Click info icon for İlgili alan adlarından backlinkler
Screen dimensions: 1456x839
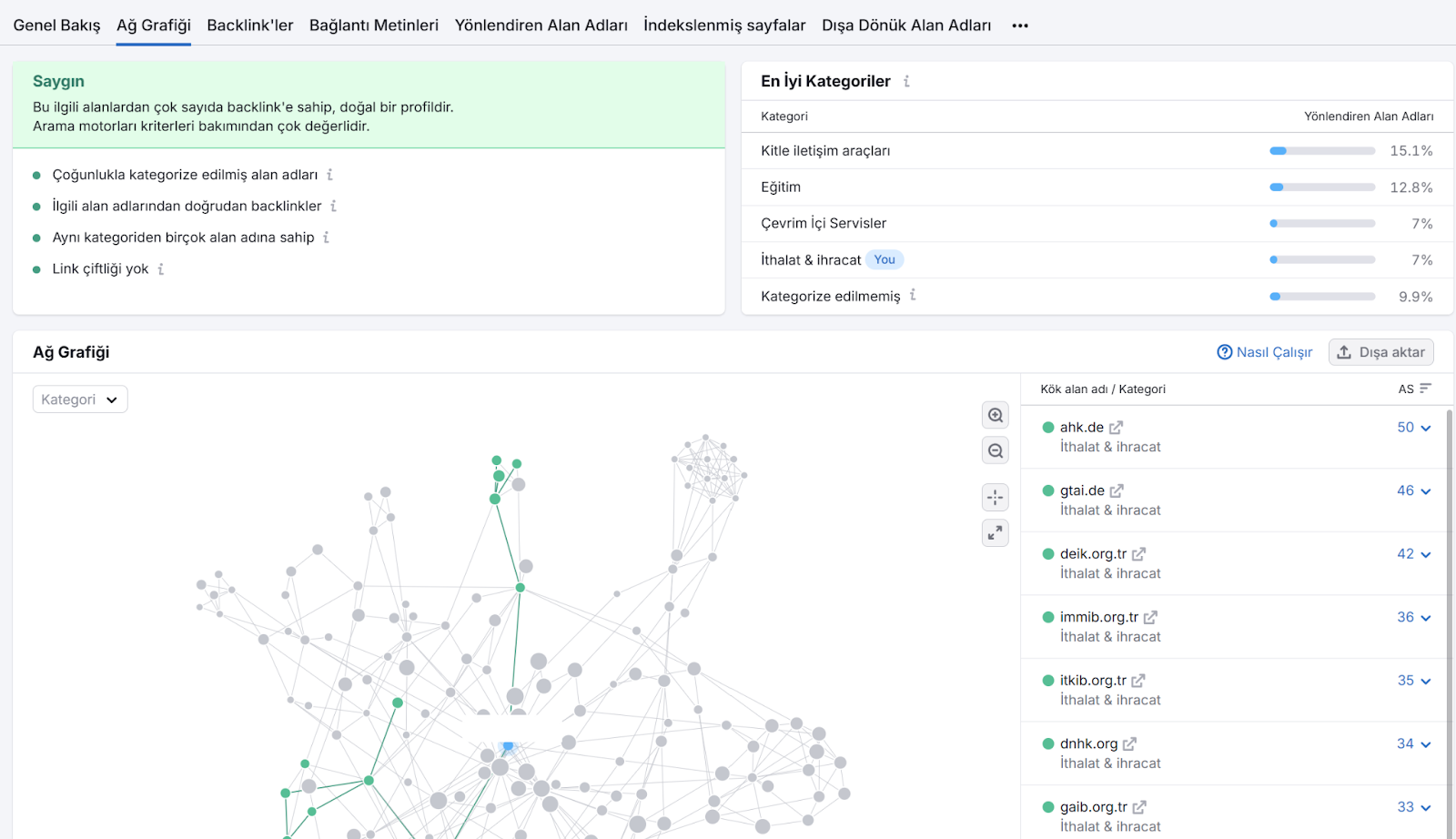pos(333,206)
